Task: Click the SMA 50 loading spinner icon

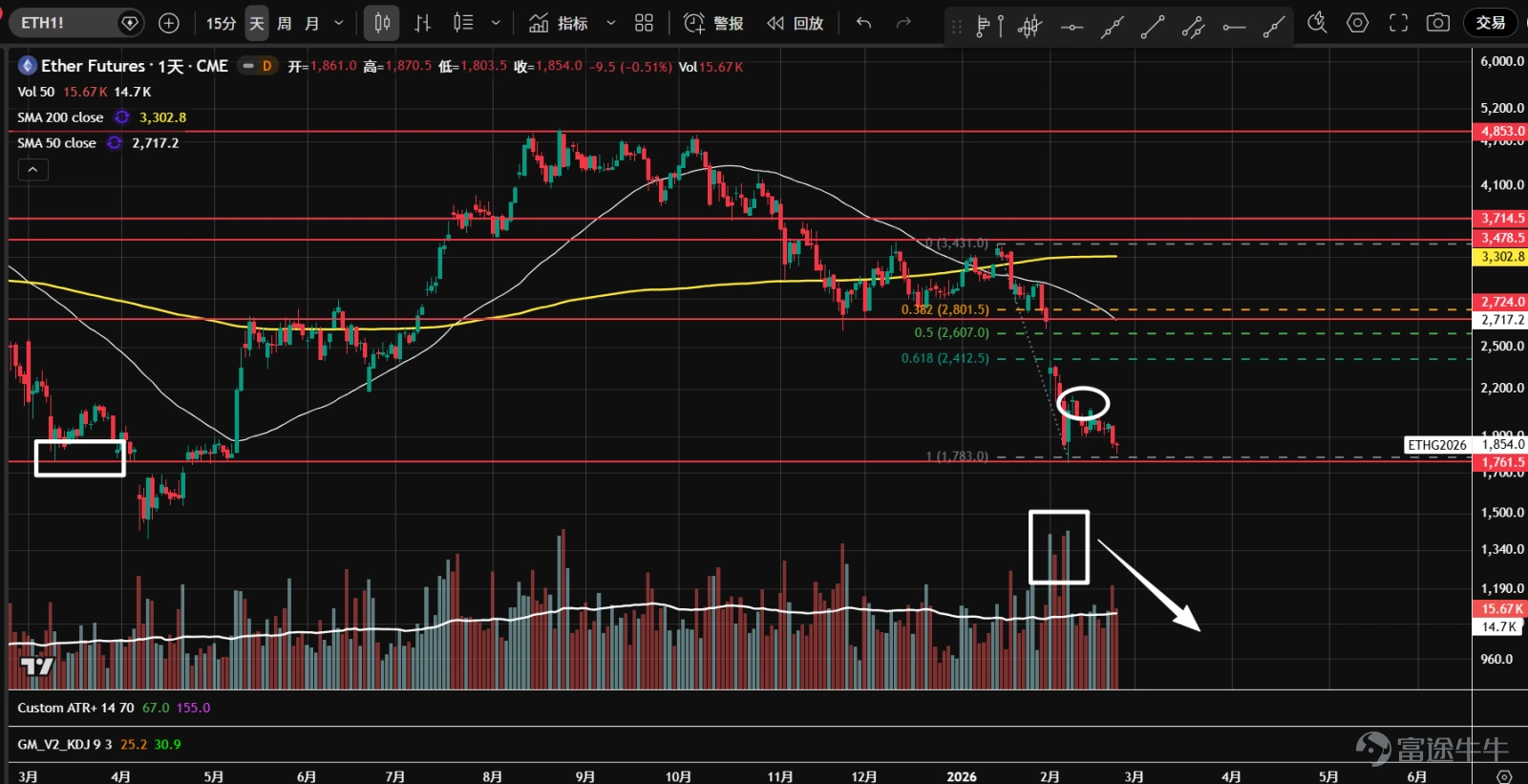Action: [x=115, y=143]
